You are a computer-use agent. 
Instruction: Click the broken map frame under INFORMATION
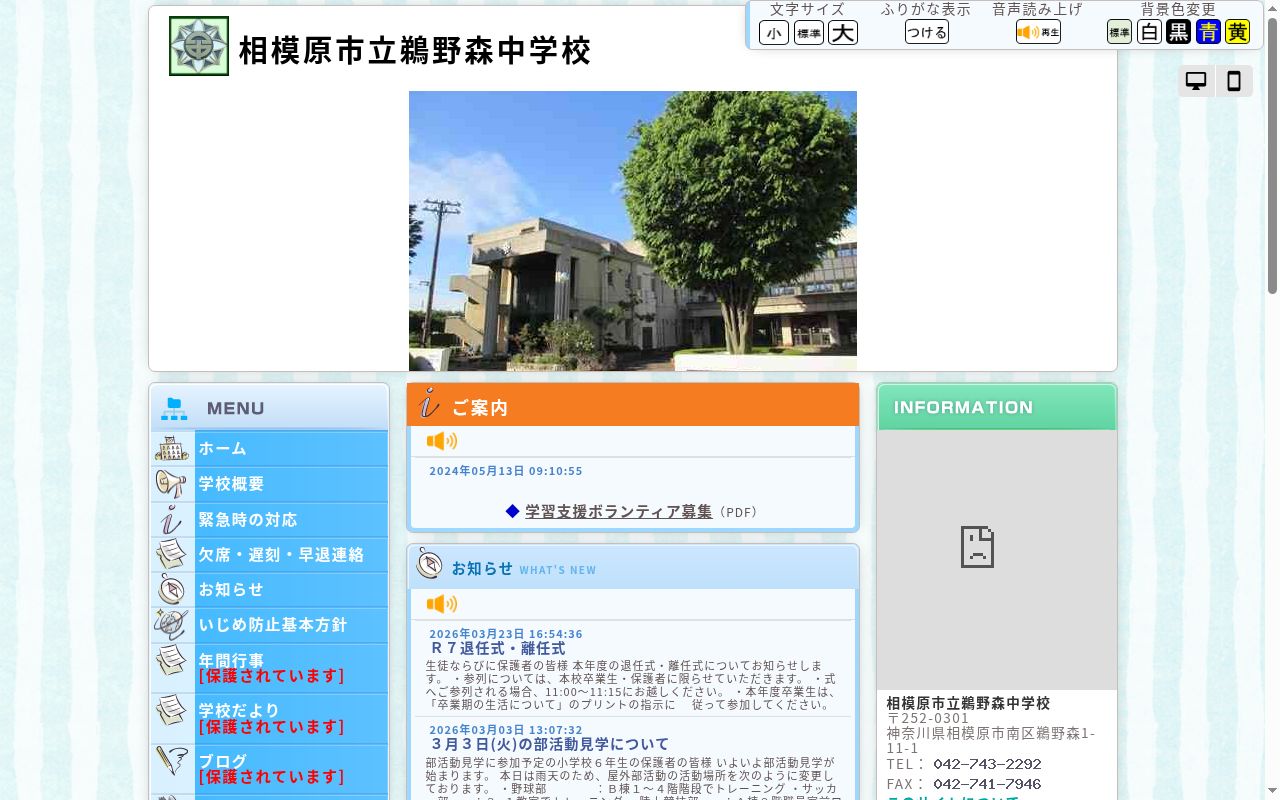(x=997, y=560)
